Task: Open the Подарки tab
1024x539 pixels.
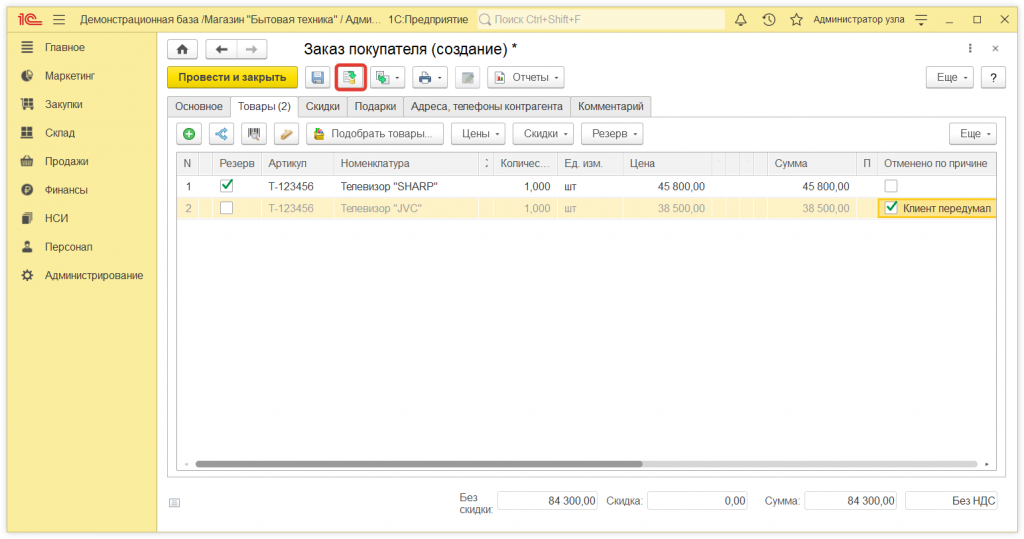Action: pos(375,106)
